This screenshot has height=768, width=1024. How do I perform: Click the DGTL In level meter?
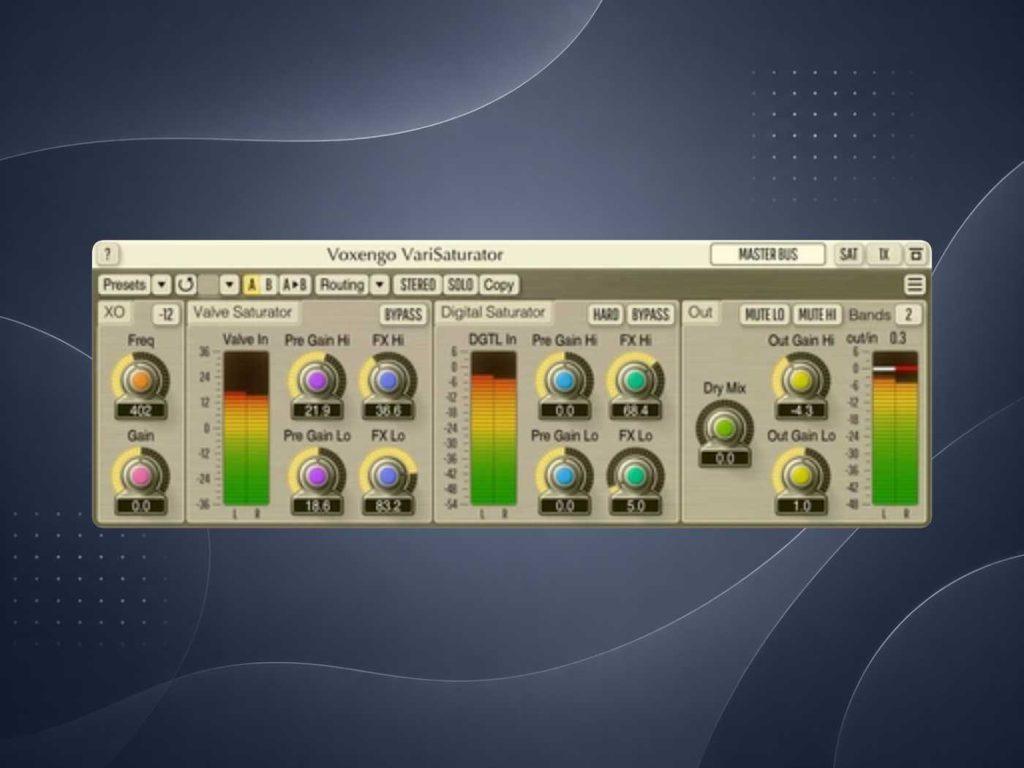pyautogui.click(x=494, y=428)
